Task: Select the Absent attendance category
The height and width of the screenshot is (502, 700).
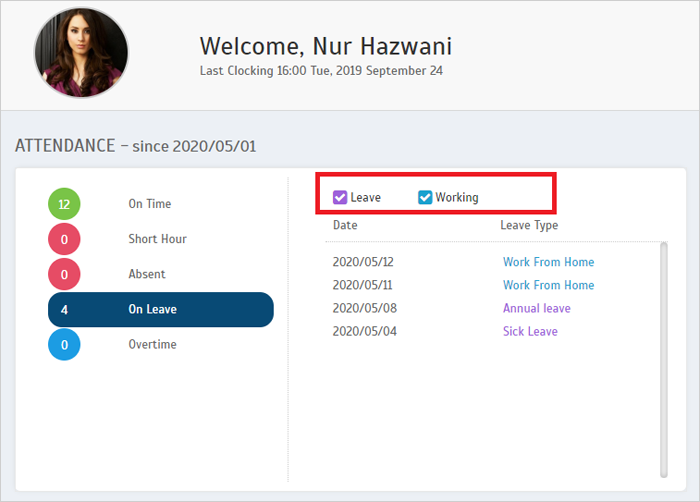Action: click(147, 274)
